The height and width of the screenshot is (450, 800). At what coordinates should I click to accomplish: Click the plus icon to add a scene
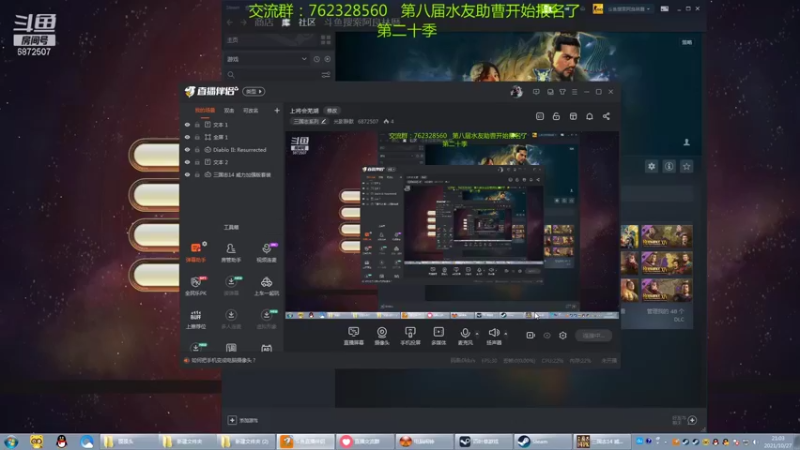click(x=277, y=110)
